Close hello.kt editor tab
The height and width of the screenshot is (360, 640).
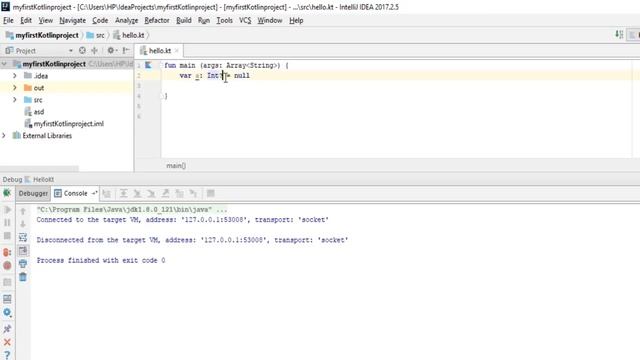pos(177,51)
